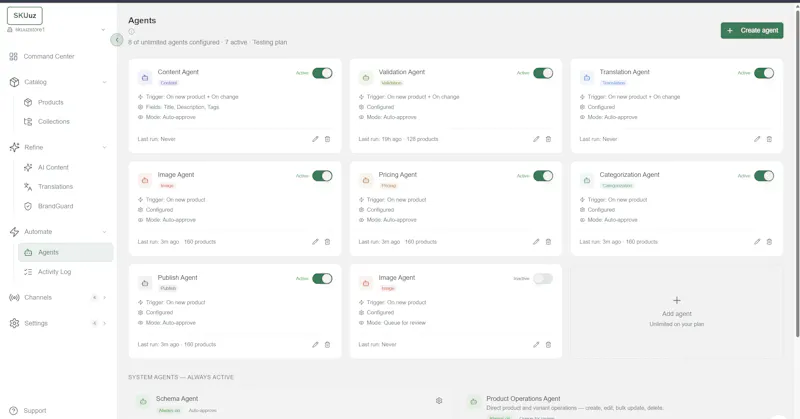This screenshot has height=419, width=800.
Task: Delete the Publish Agent via trash icon
Action: coord(328,344)
